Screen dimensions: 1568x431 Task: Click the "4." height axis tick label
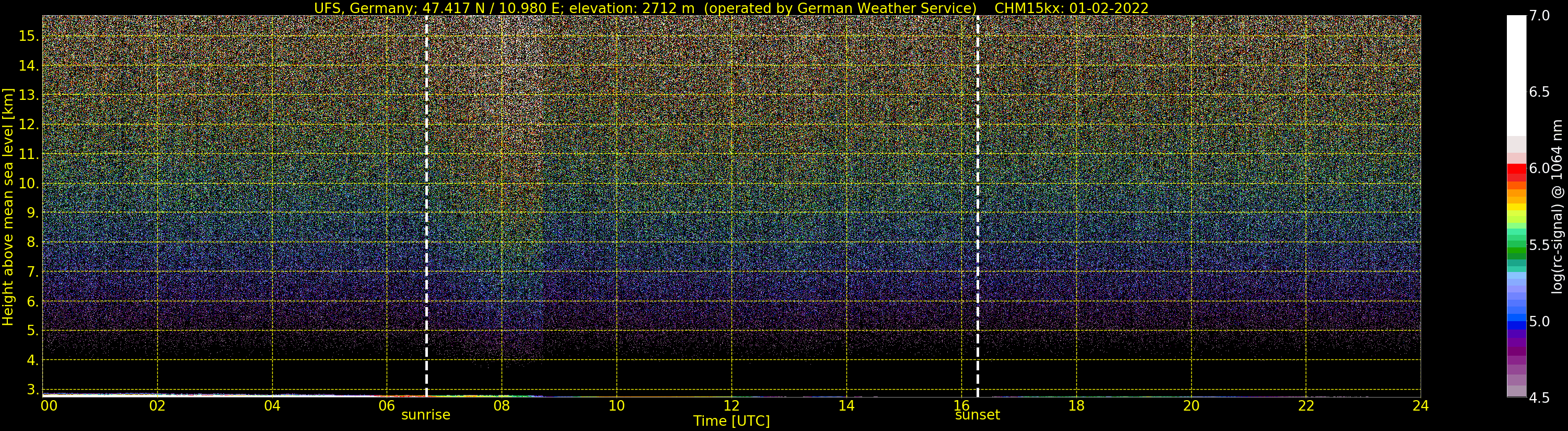33,360
